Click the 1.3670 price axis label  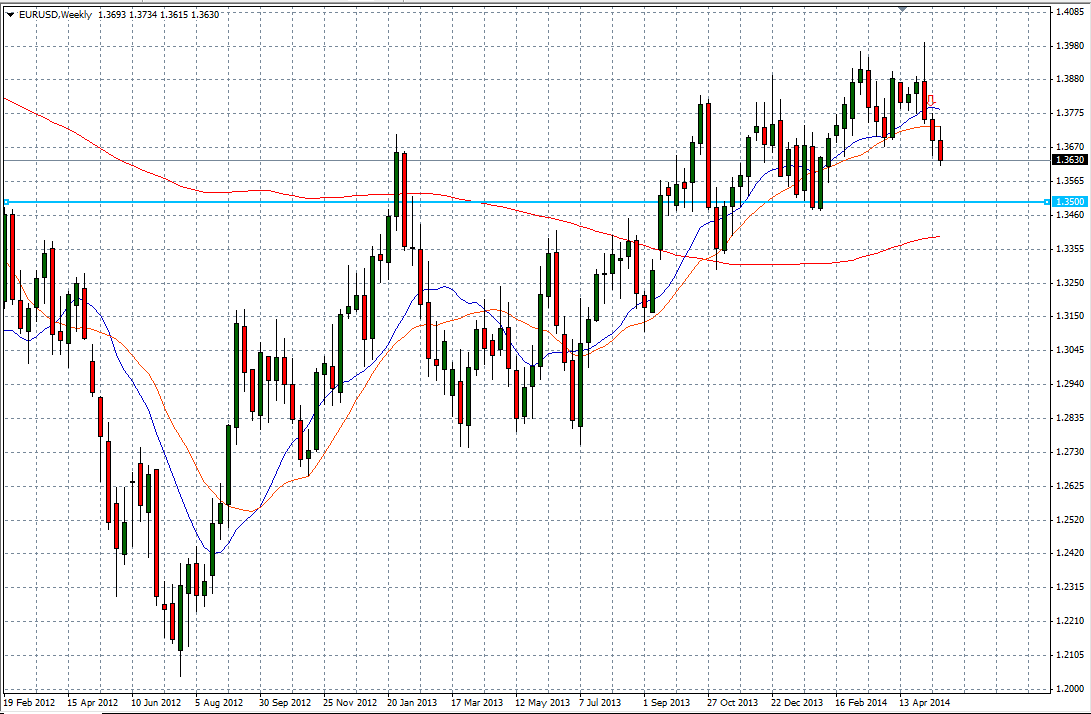click(1070, 147)
